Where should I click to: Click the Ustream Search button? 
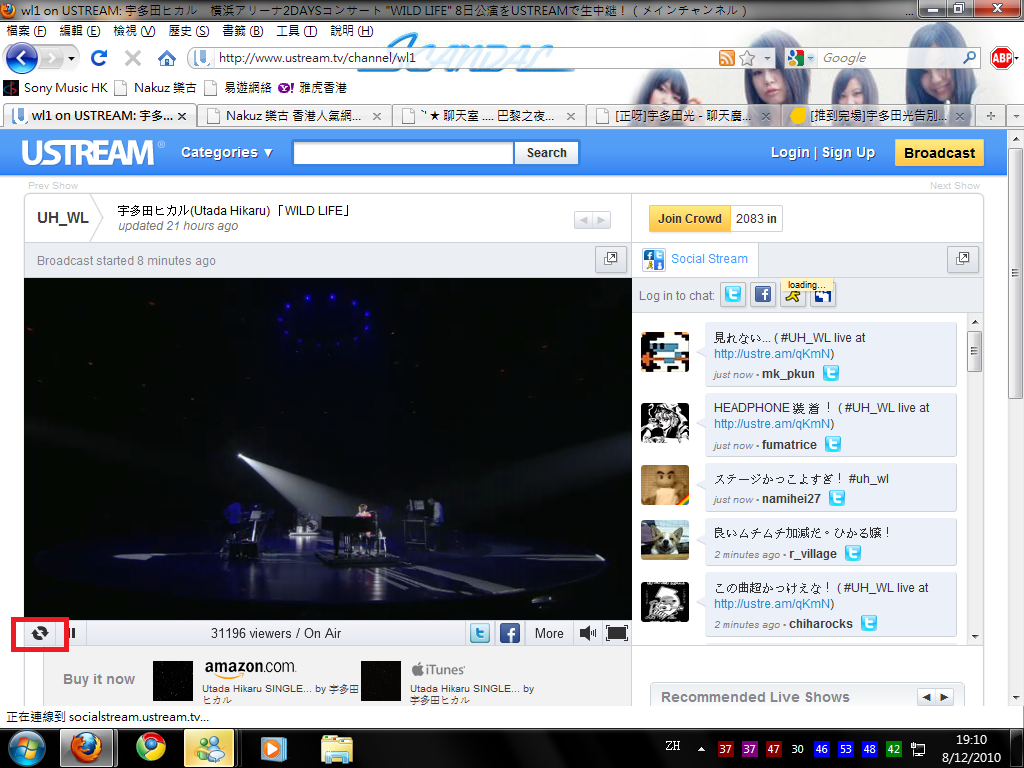(x=547, y=153)
